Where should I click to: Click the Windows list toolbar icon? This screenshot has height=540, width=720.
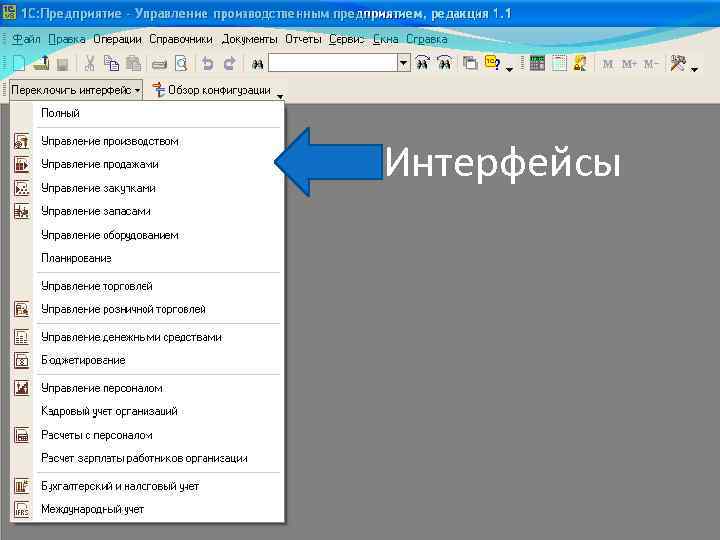[x=470, y=63]
